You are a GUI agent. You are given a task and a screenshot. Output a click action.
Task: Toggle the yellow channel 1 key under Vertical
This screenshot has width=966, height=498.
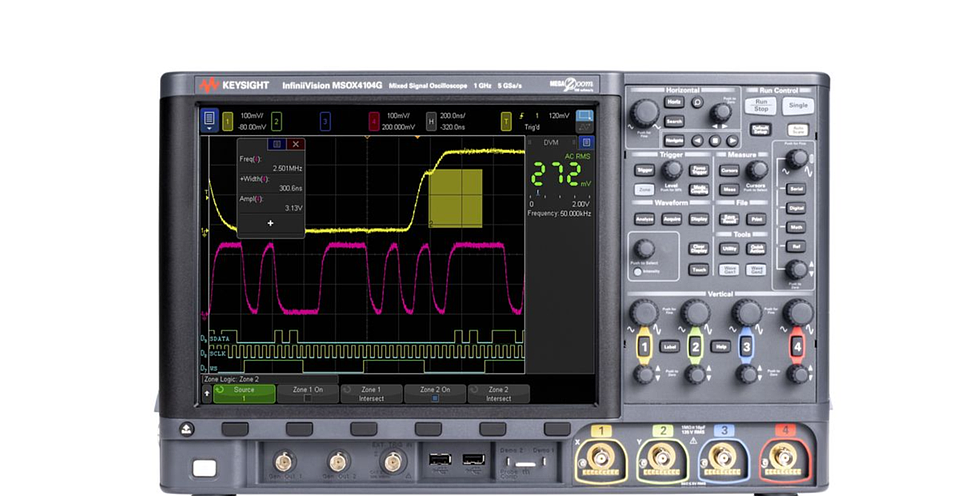click(644, 347)
